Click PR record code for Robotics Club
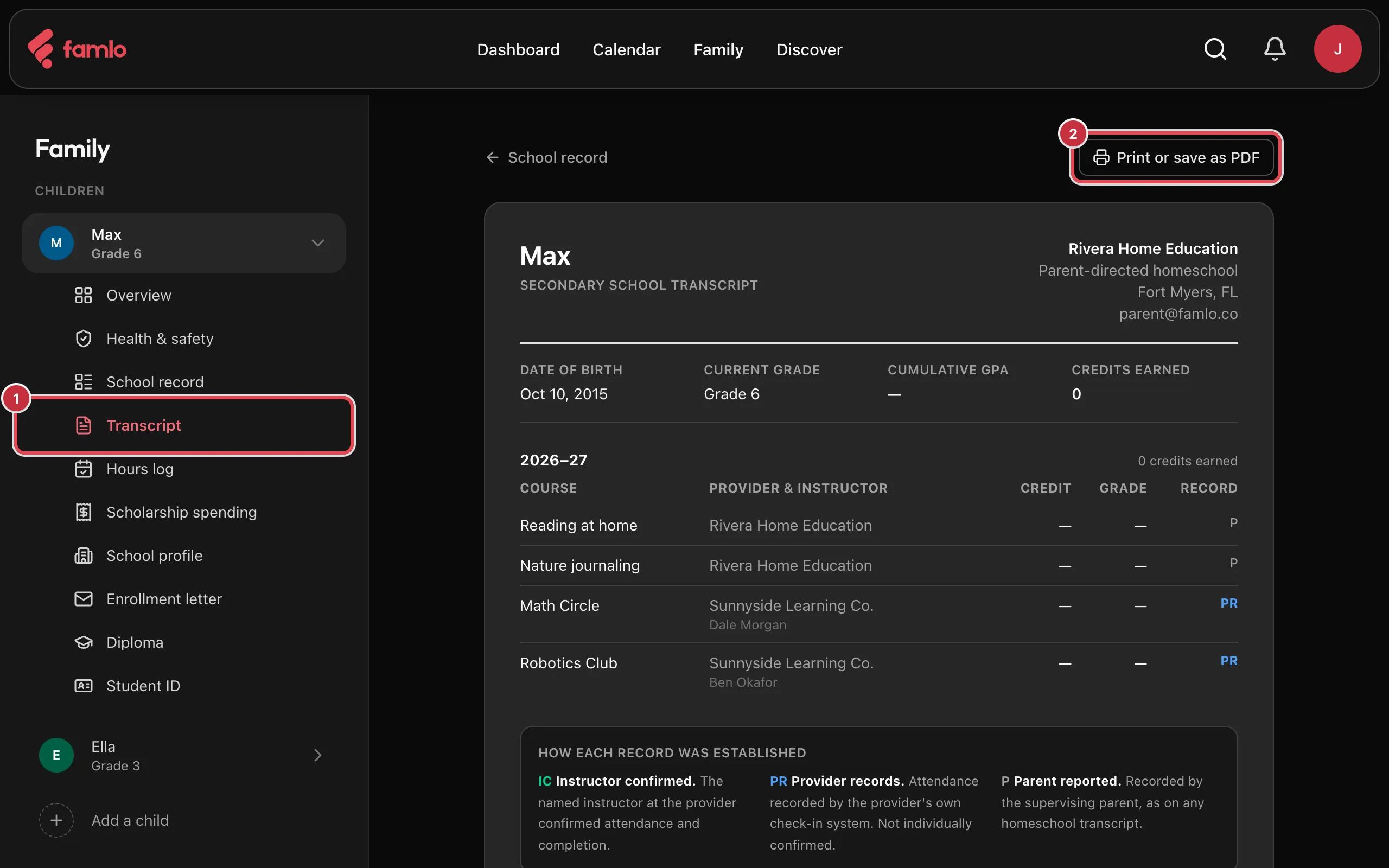Viewport: 1389px width, 868px height. coord(1228,661)
